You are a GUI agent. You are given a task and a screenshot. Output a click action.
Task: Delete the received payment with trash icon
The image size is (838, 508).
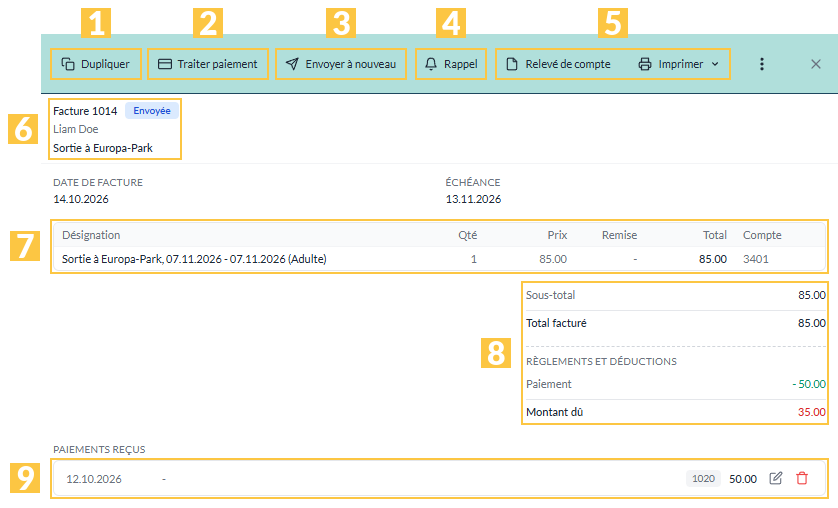tap(802, 478)
